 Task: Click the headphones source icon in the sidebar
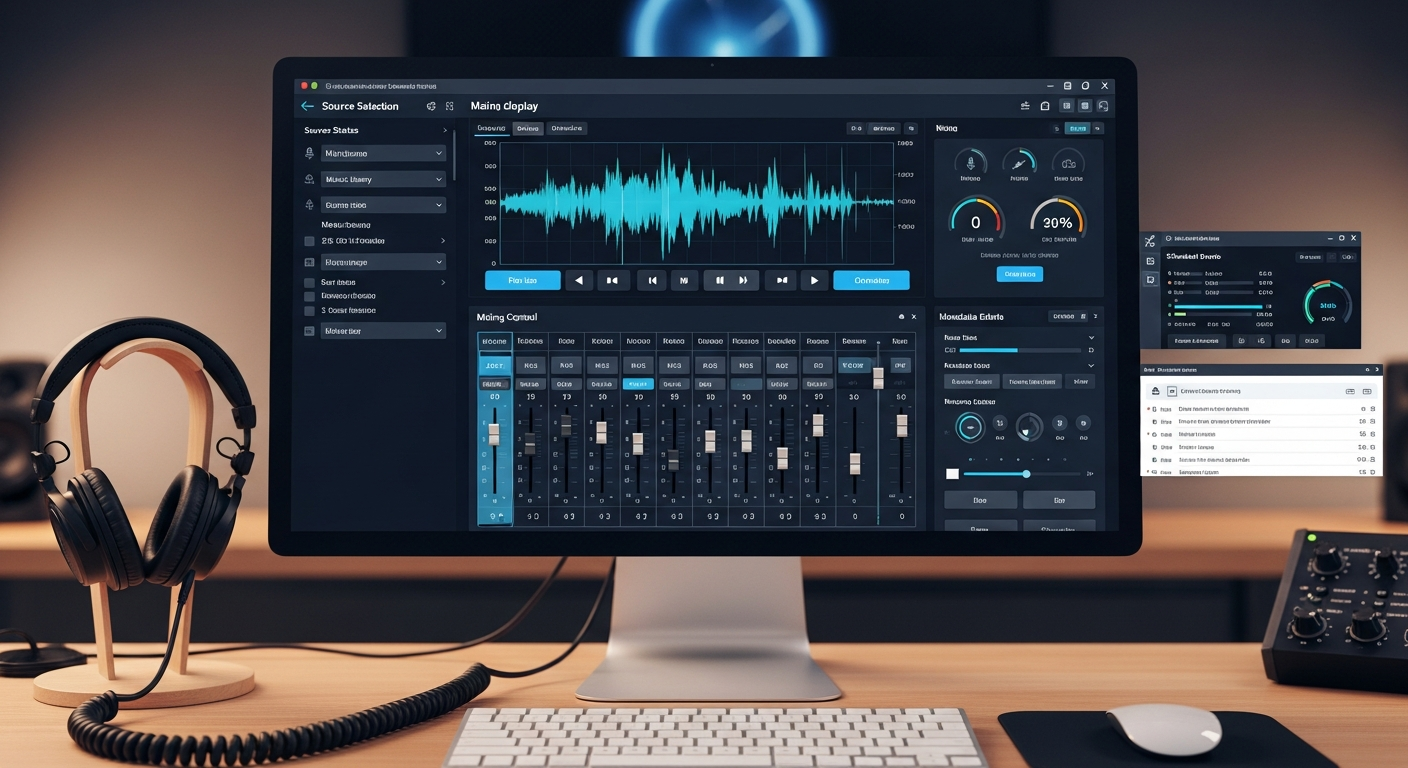pyautogui.click(x=309, y=205)
